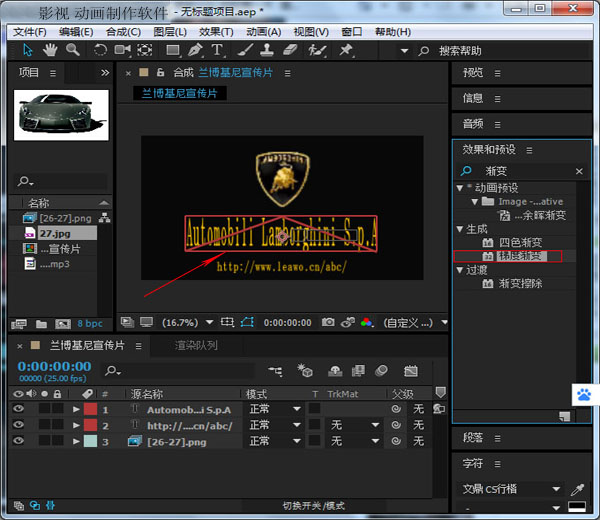Toggle preserve transparency box for layer 3
Screen dimensions: 600x520
click(x=315, y=441)
